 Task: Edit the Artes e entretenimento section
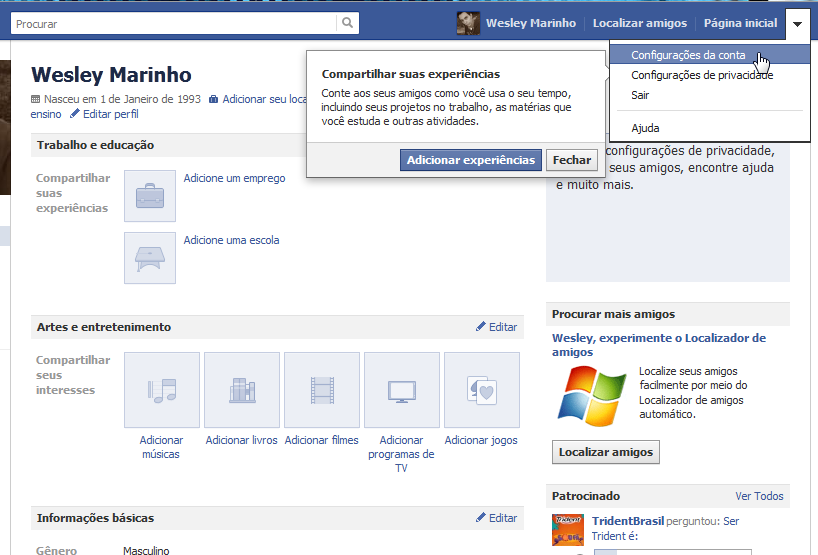(x=497, y=327)
